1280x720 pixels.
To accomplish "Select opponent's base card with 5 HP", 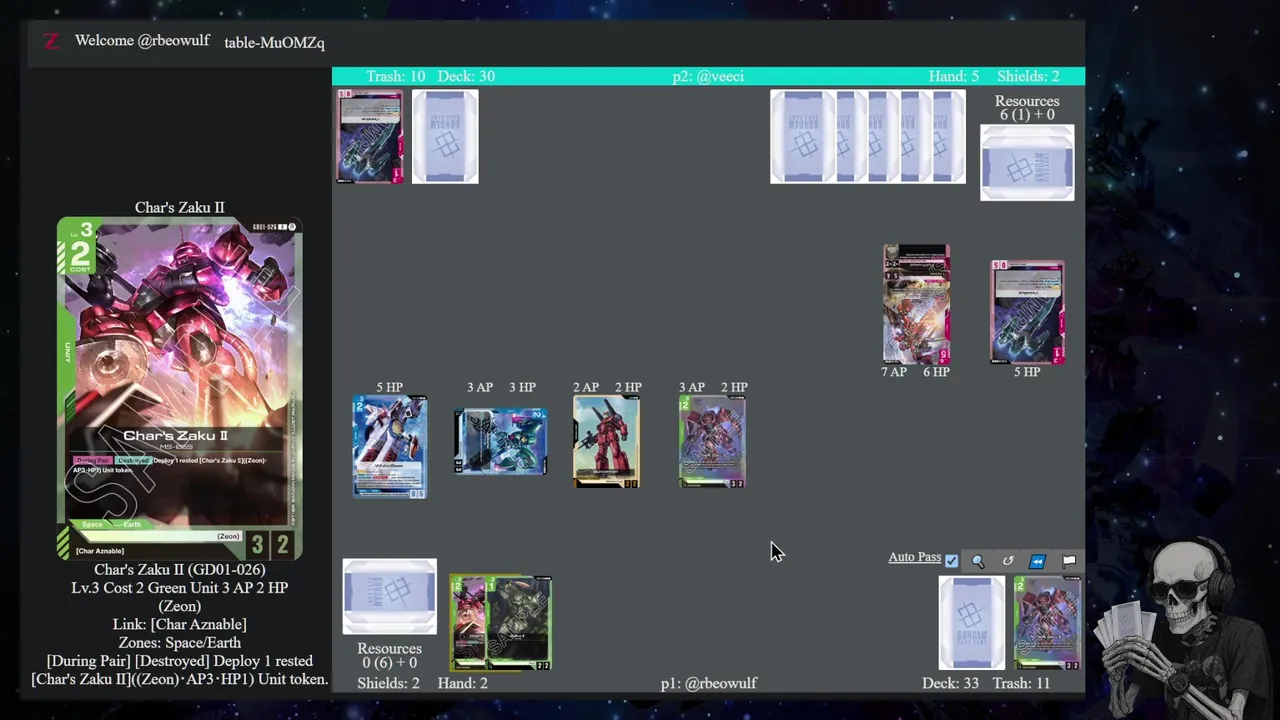I will point(1027,312).
